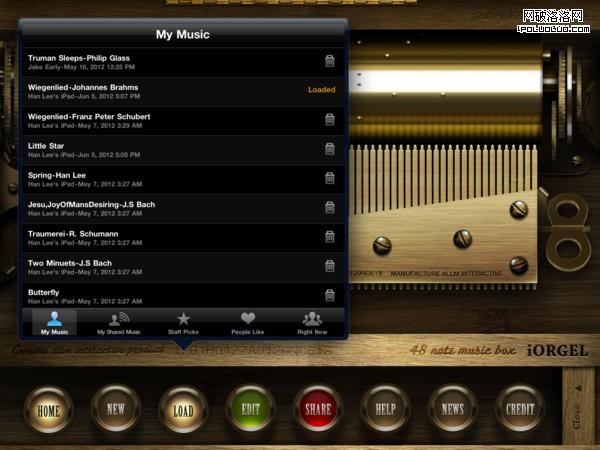Tap the green EDIT button
The height and width of the screenshot is (450, 600).
[250, 410]
